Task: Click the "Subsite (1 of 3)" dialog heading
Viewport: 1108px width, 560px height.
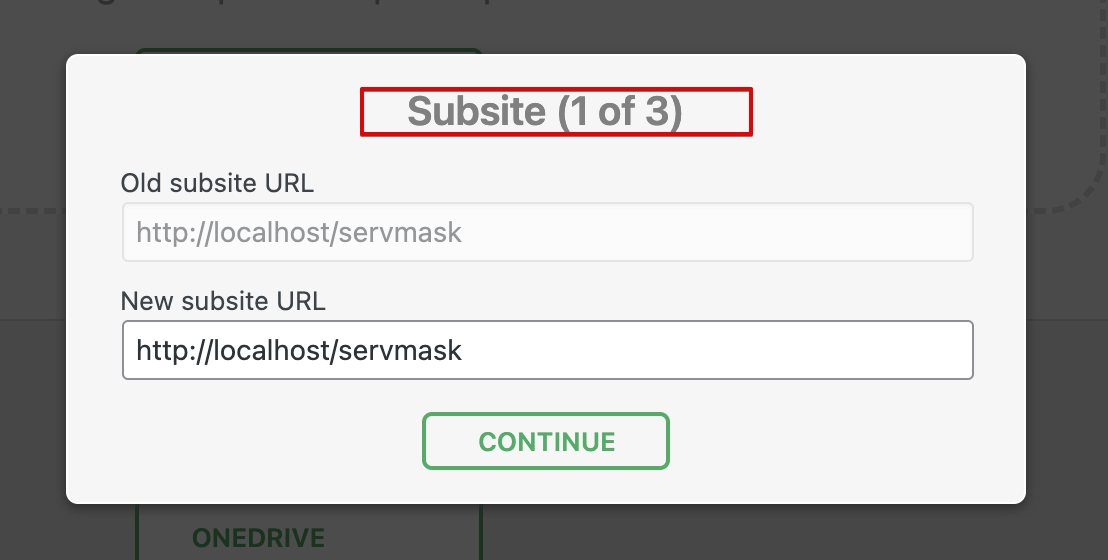Action: click(545, 111)
